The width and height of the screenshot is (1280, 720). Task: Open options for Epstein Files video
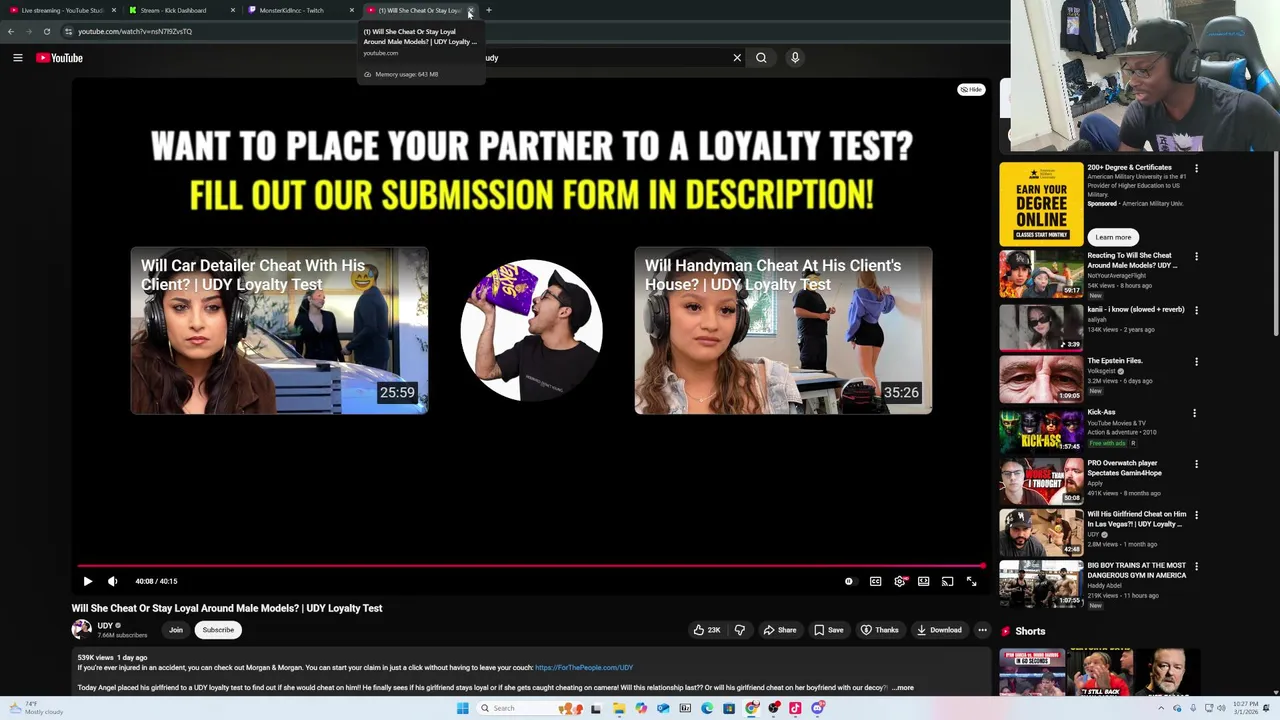(x=1196, y=361)
